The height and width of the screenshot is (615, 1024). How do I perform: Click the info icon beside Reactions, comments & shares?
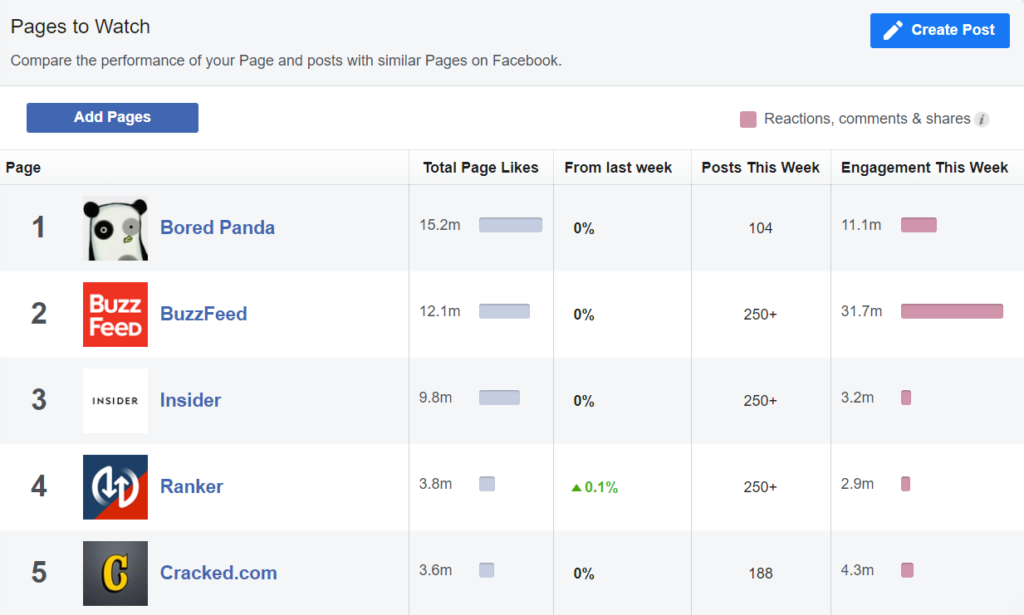click(982, 119)
